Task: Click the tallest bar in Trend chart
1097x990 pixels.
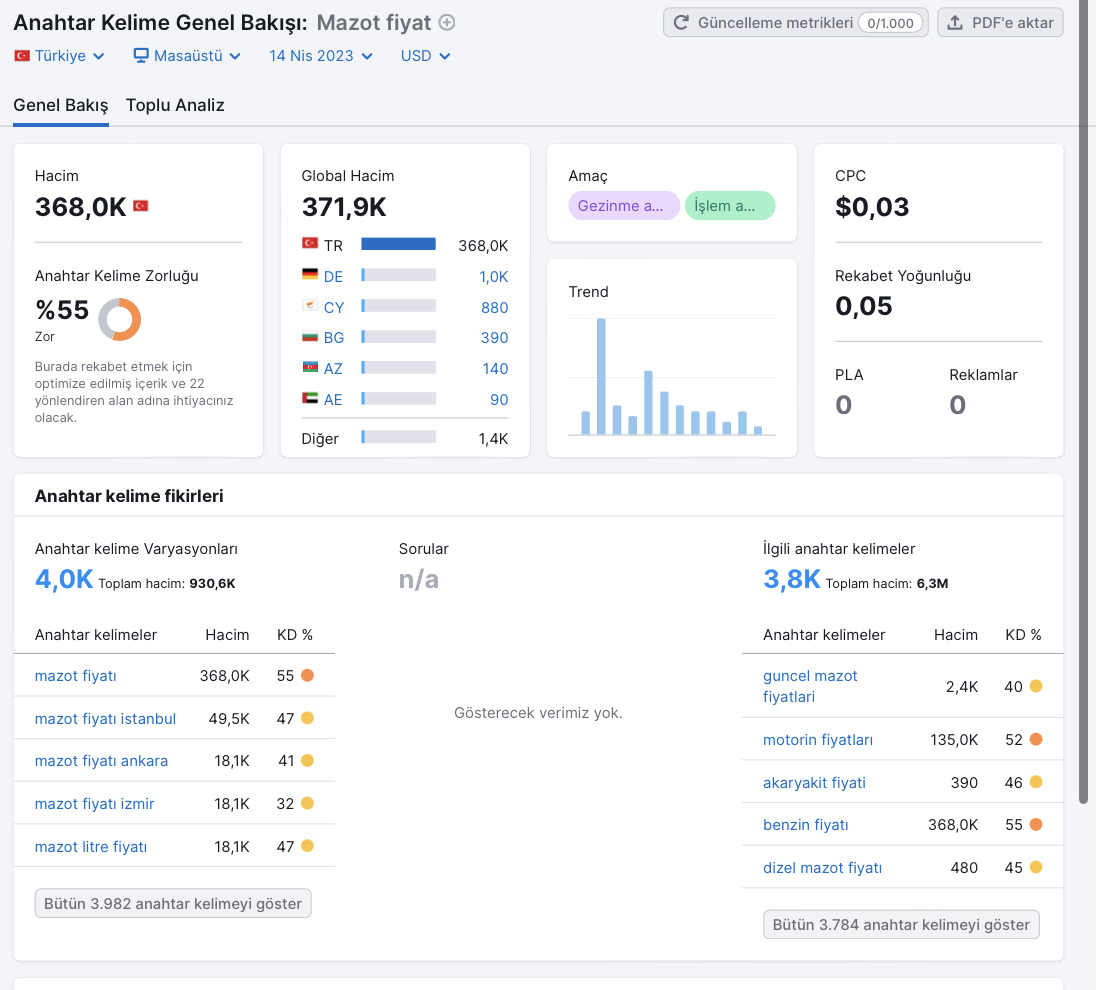Action: point(601,376)
